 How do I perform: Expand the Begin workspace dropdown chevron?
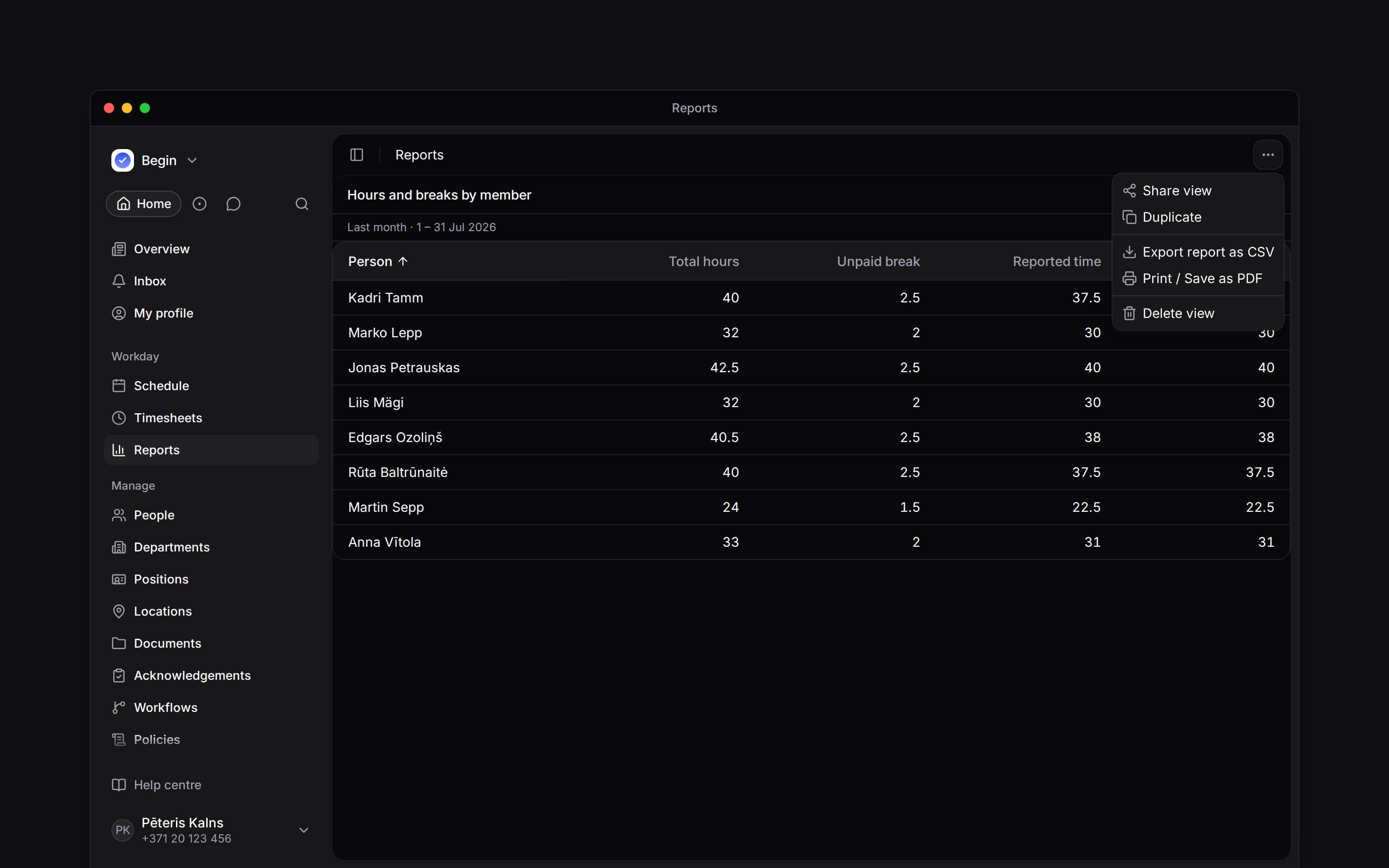coord(192,161)
